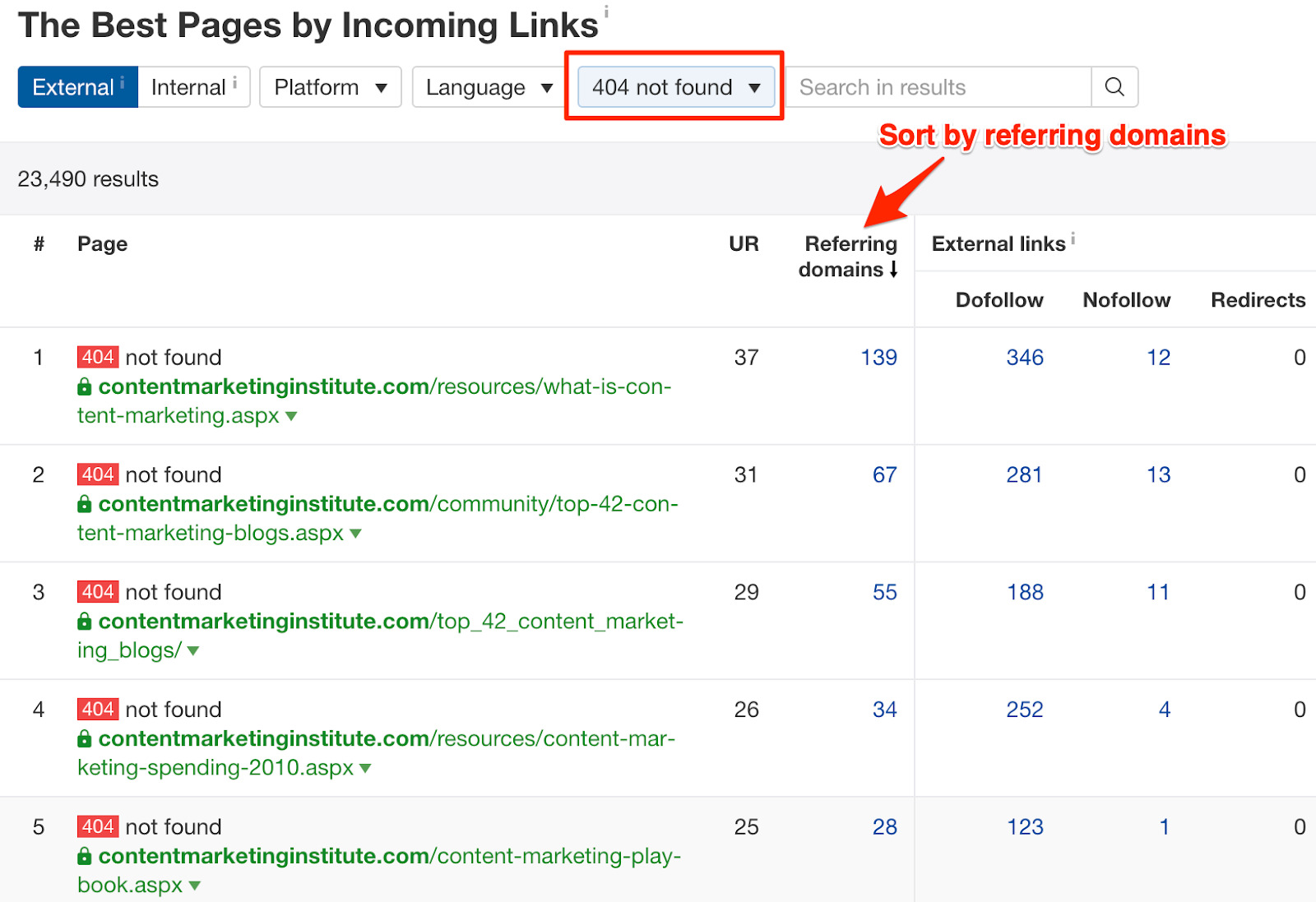
Task: Sort by Referring domains column header
Action: [848, 257]
